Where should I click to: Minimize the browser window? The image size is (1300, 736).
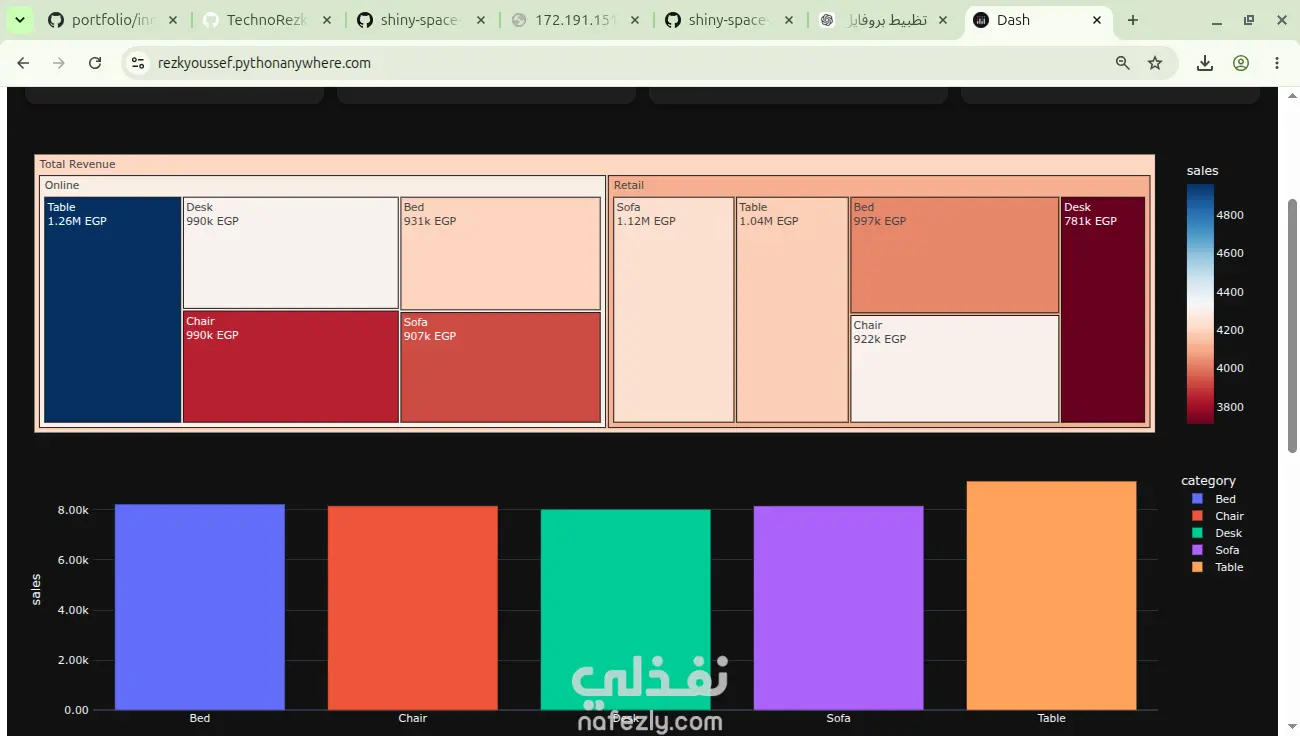pos(1217,20)
